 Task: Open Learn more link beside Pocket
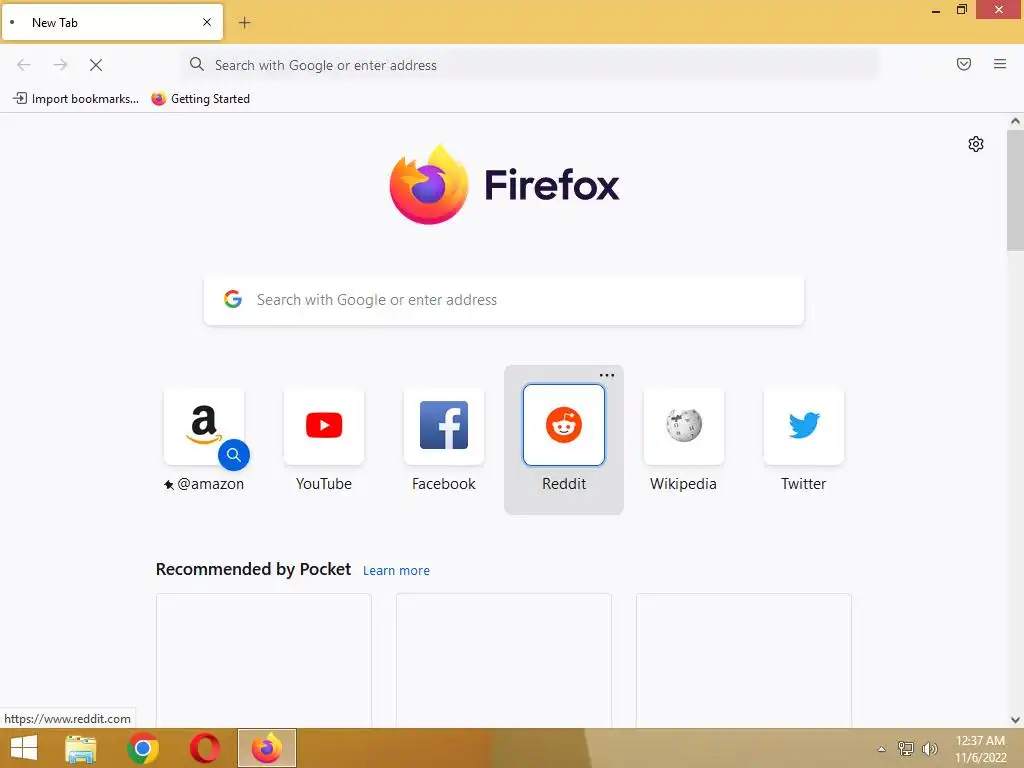pyautogui.click(x=396, y=571)
